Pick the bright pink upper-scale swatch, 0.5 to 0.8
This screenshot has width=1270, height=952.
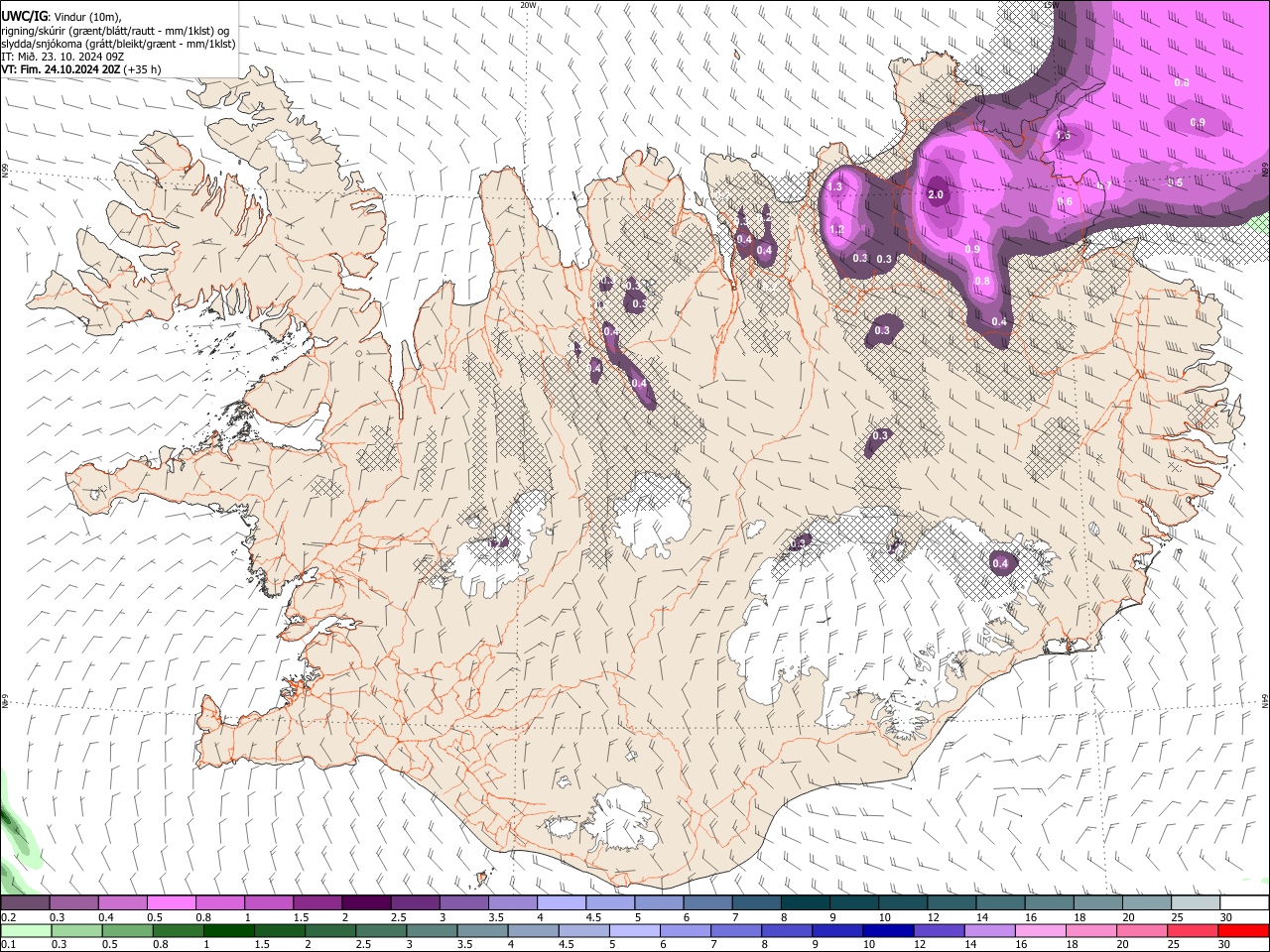tap(171, 902)
